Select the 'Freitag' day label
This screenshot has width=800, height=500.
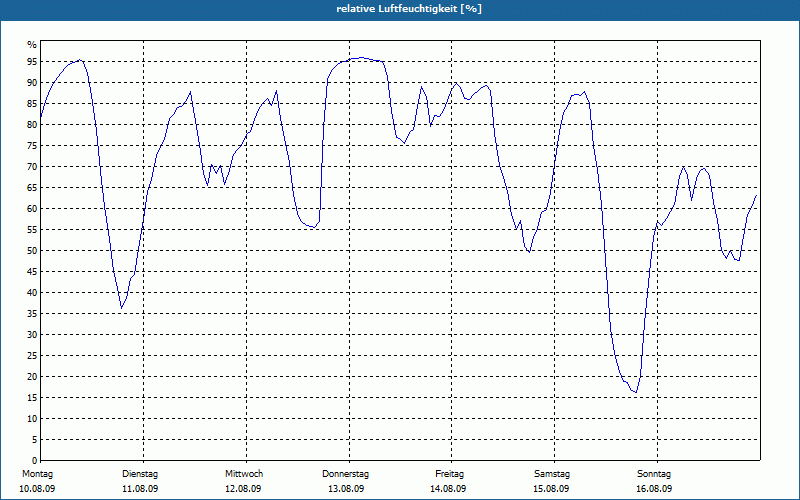pos(449,474)
